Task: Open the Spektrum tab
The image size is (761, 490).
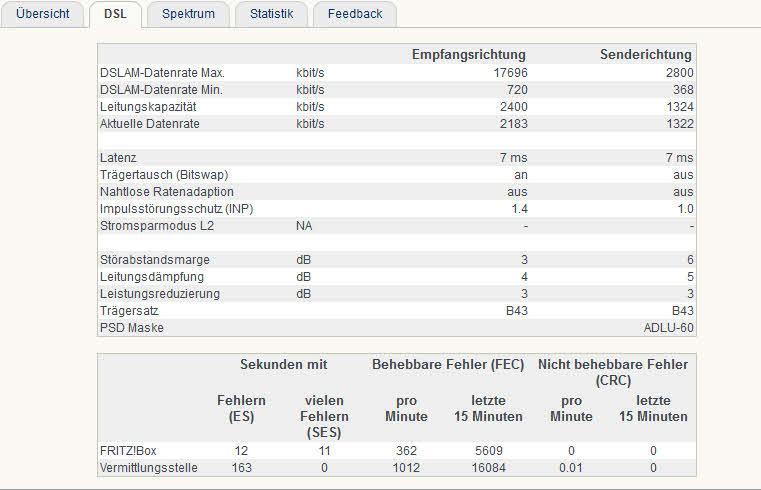Action: coord(188,14)
